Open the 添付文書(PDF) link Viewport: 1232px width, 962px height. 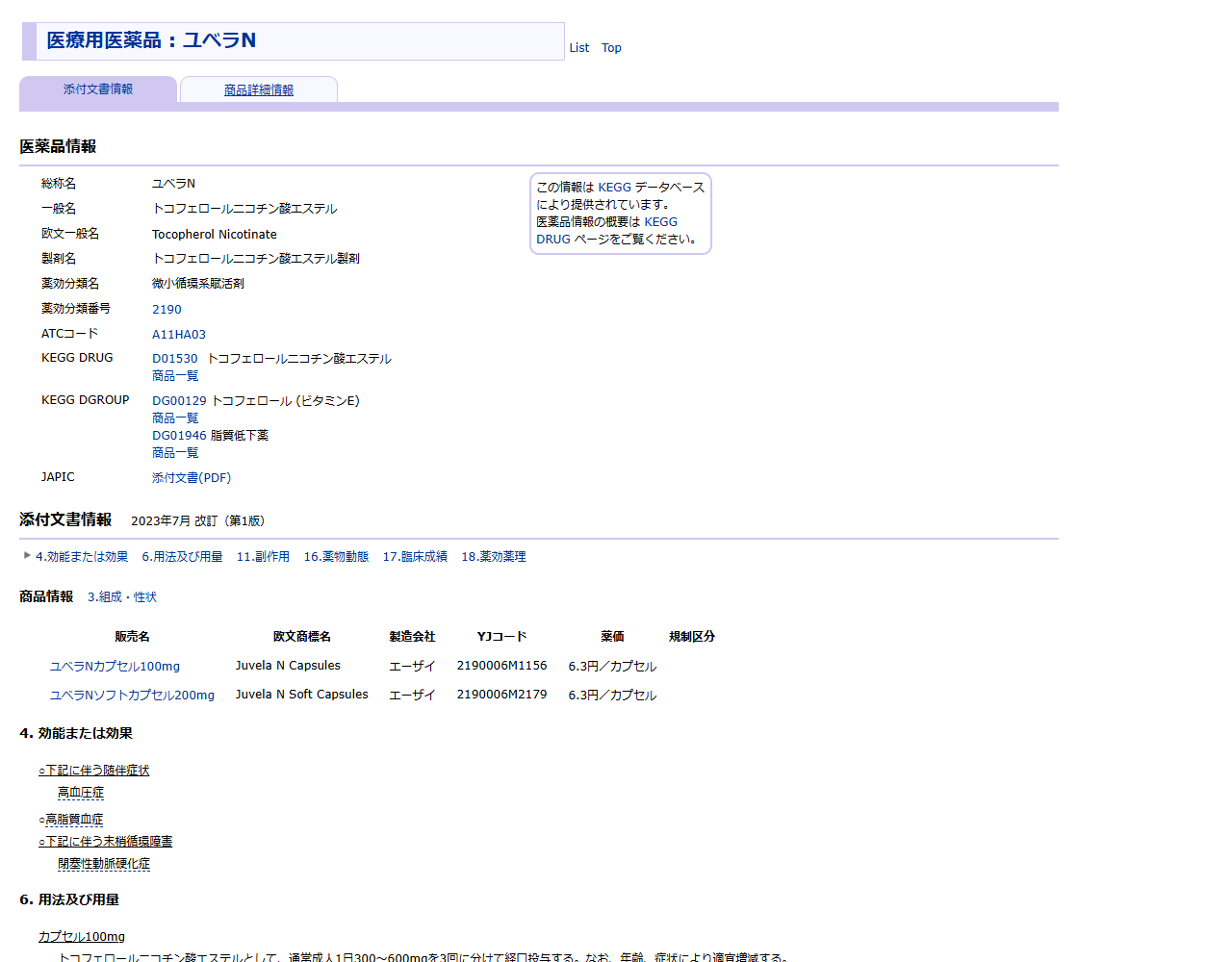[x=192, y=478]
